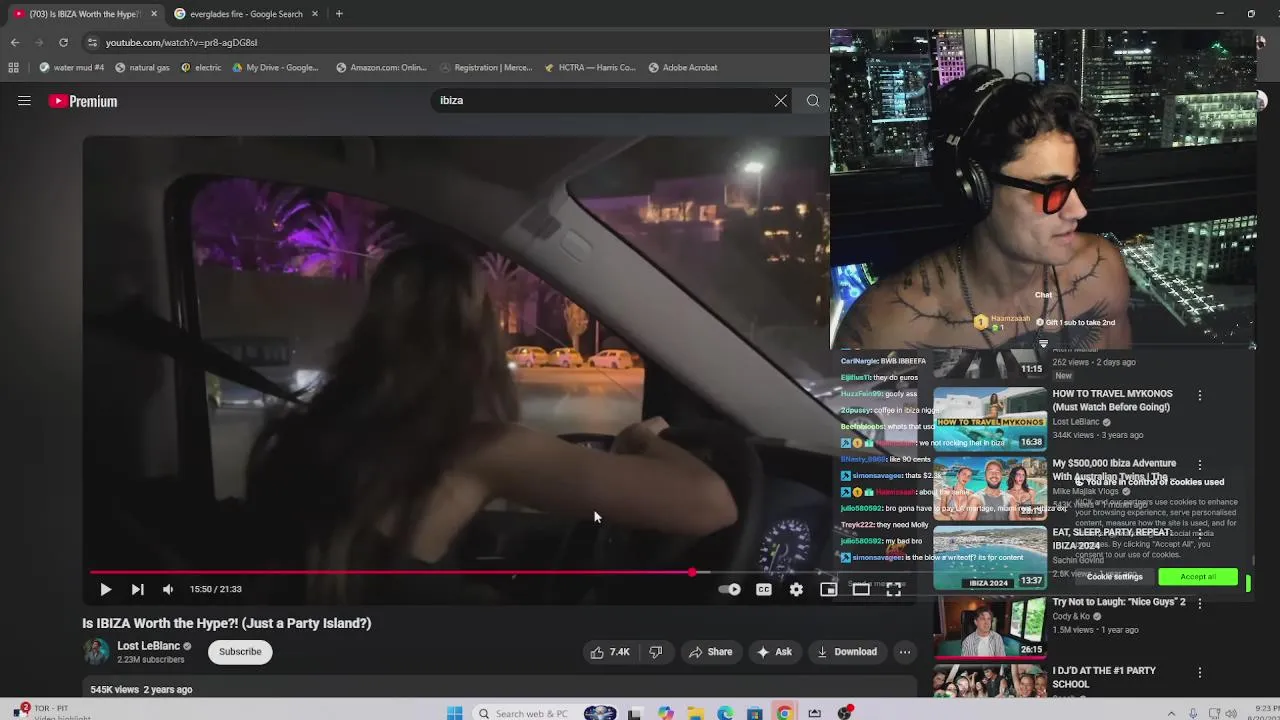Open options for $500,000 Ibiza Adventure video
The width and height of the screenshot is (1280, 720).
pyautogui.click(x=1200, y=466)
